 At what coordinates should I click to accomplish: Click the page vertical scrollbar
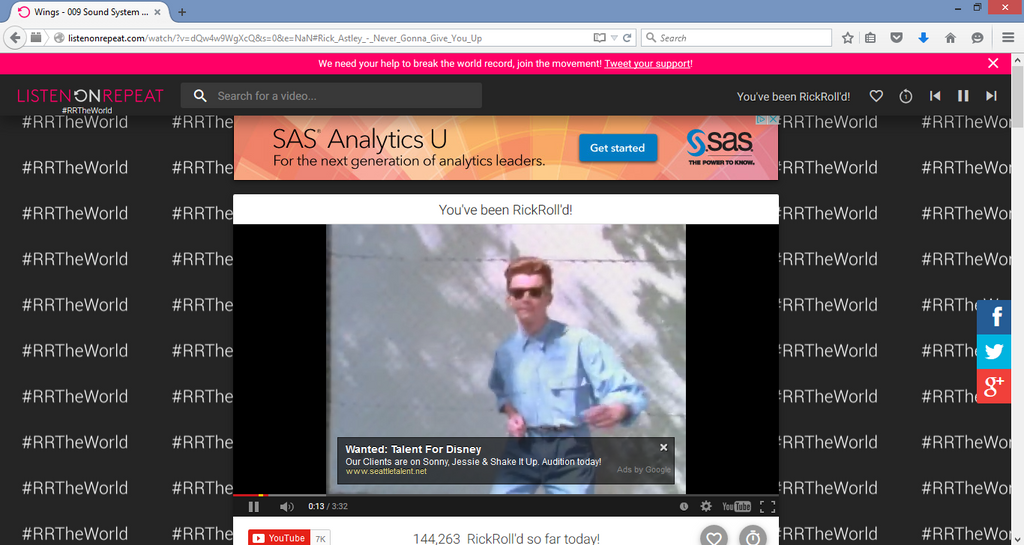1017,98
